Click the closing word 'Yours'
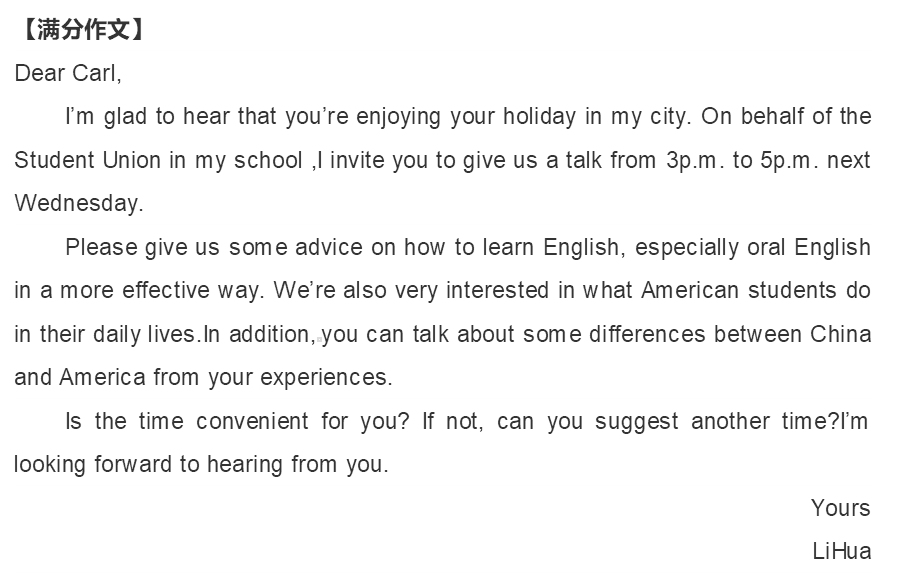This screenshot has width=900, height=576. pyautogui.click(x=841, y=508)
